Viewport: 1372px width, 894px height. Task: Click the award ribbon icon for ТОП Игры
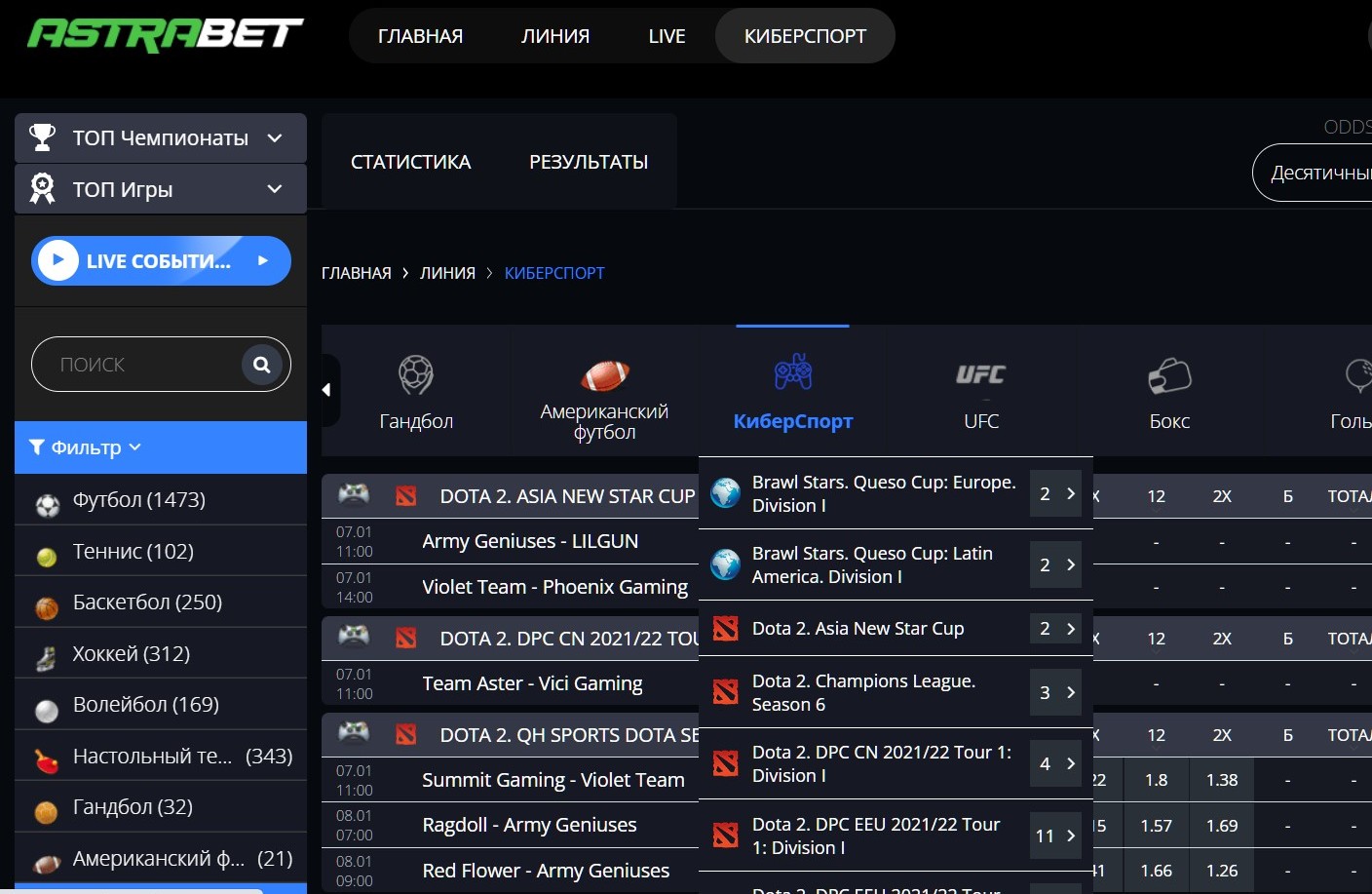pos(42,188)
